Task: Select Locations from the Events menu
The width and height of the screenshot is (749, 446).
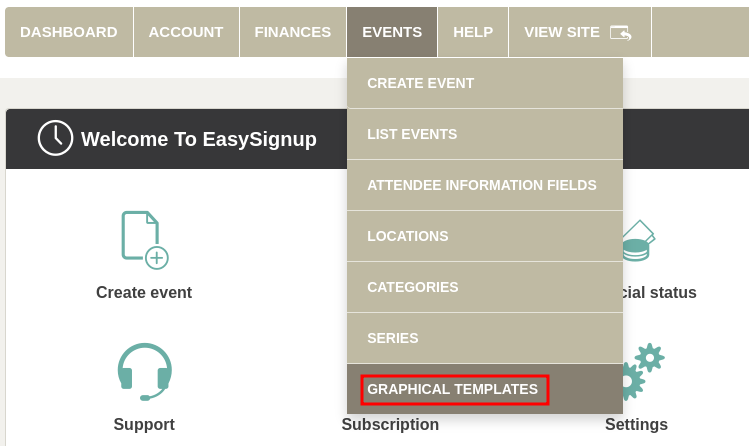Action: click(x=408, y=236)
